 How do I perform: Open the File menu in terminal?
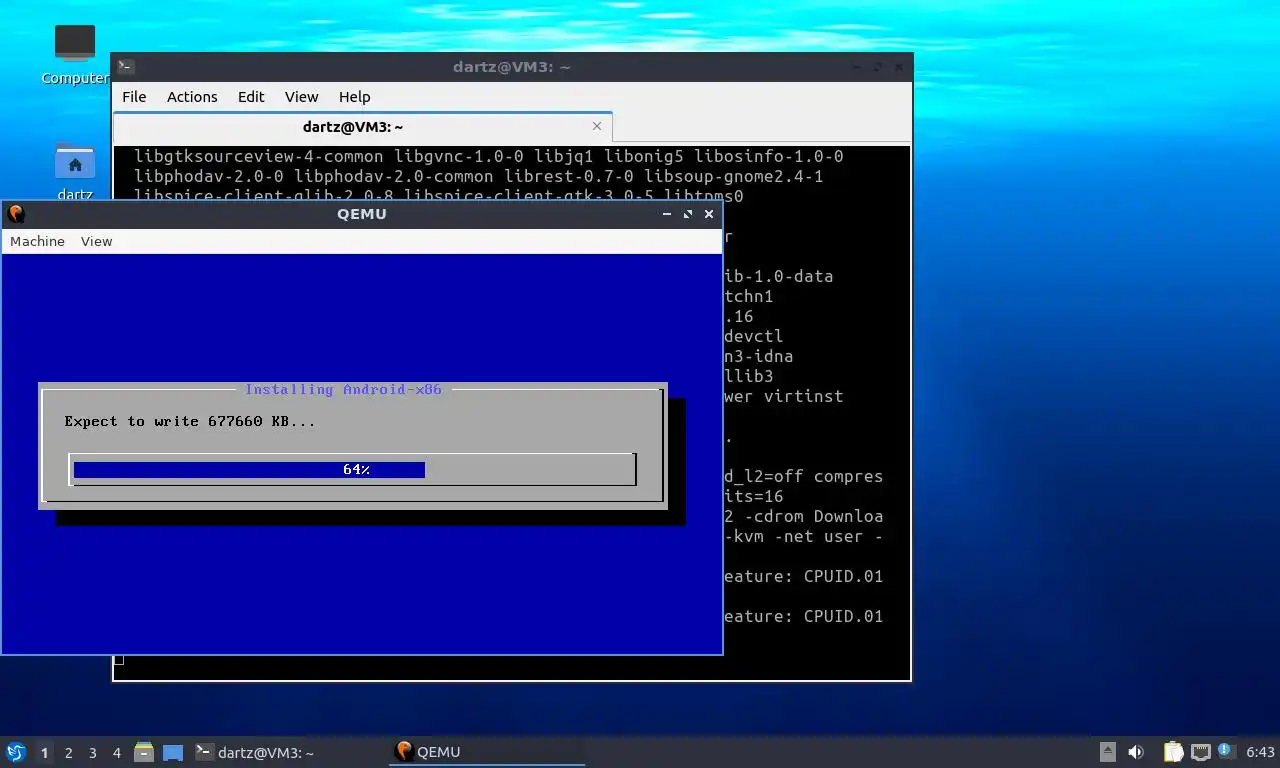coord(134,97)
